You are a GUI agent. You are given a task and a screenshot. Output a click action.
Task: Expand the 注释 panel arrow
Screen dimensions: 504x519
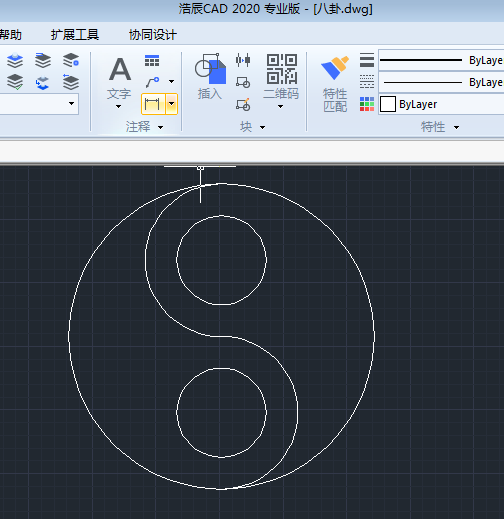pyautogui.click(x=160, y=127)
